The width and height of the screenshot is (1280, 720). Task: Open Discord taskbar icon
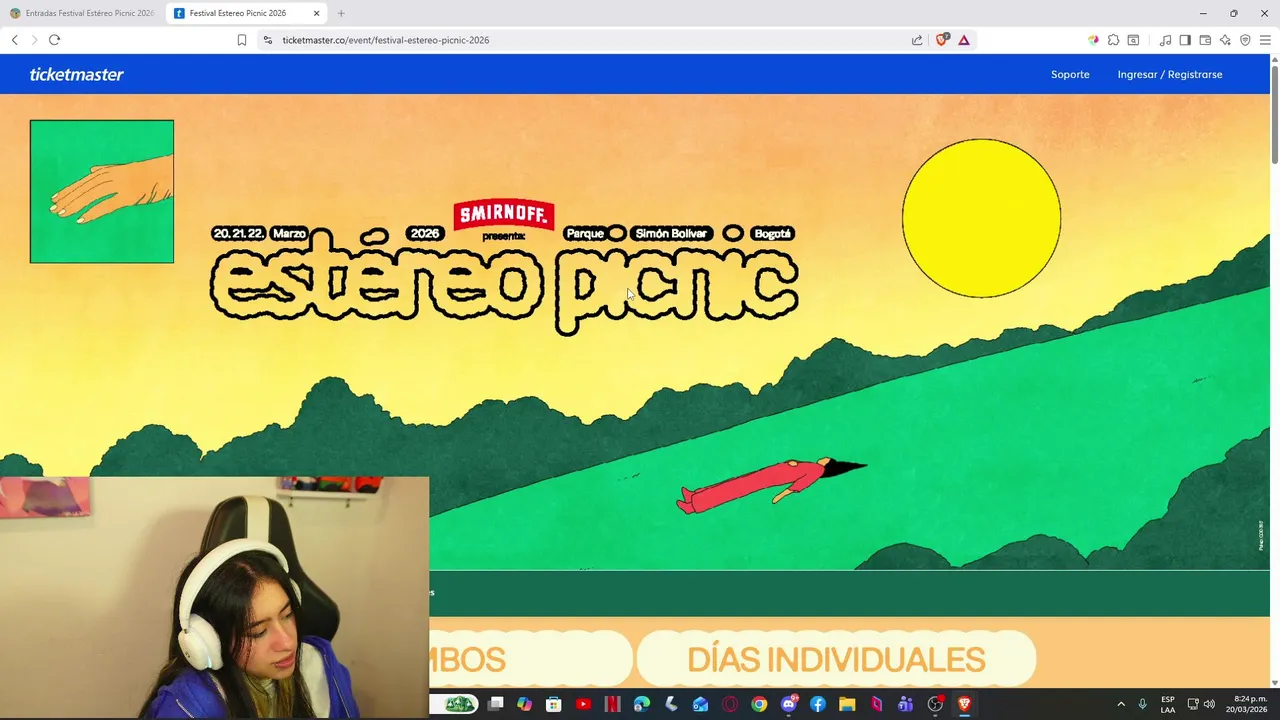[788, 704]
